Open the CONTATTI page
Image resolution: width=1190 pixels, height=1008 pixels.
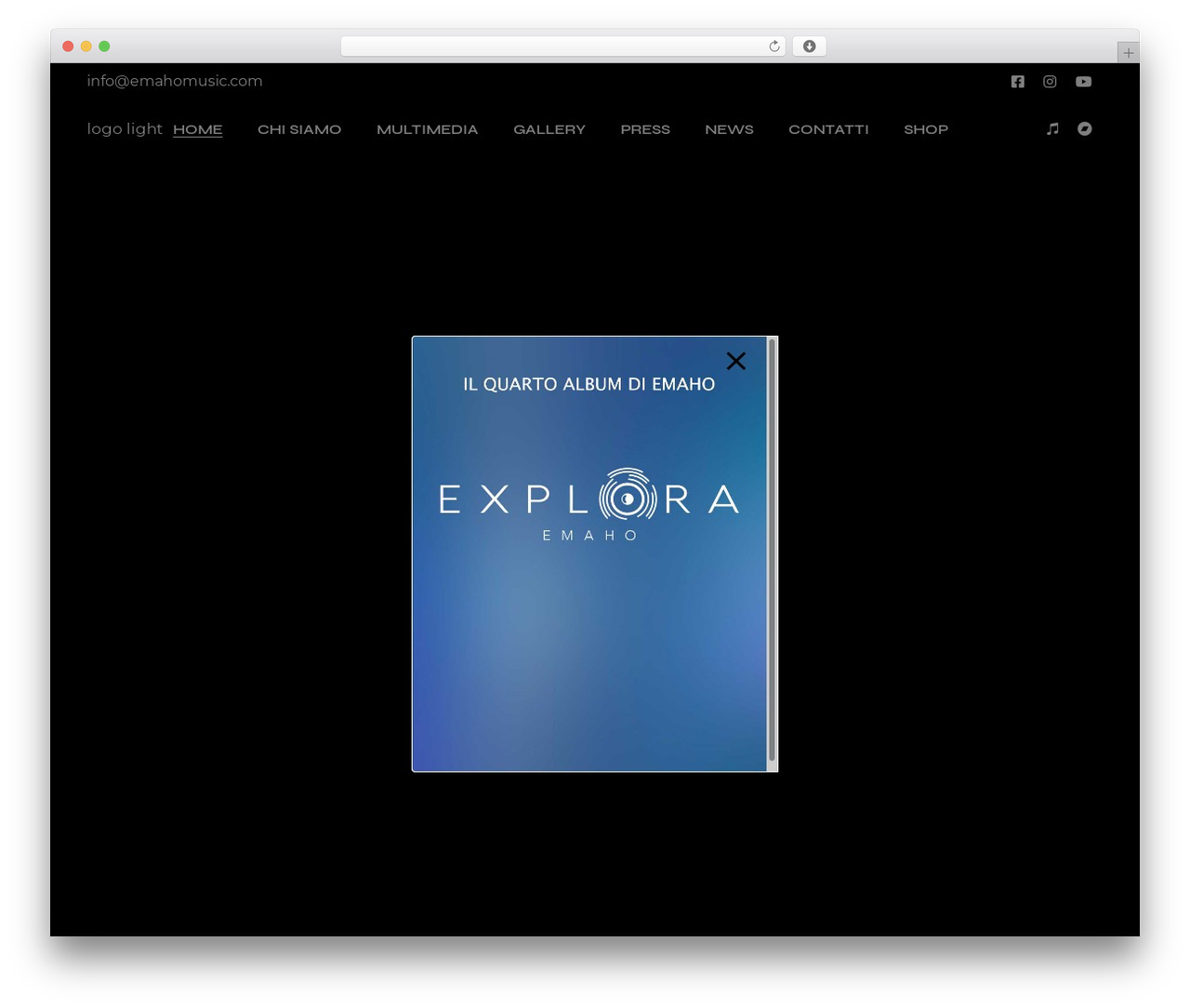[x=828, y=129]
